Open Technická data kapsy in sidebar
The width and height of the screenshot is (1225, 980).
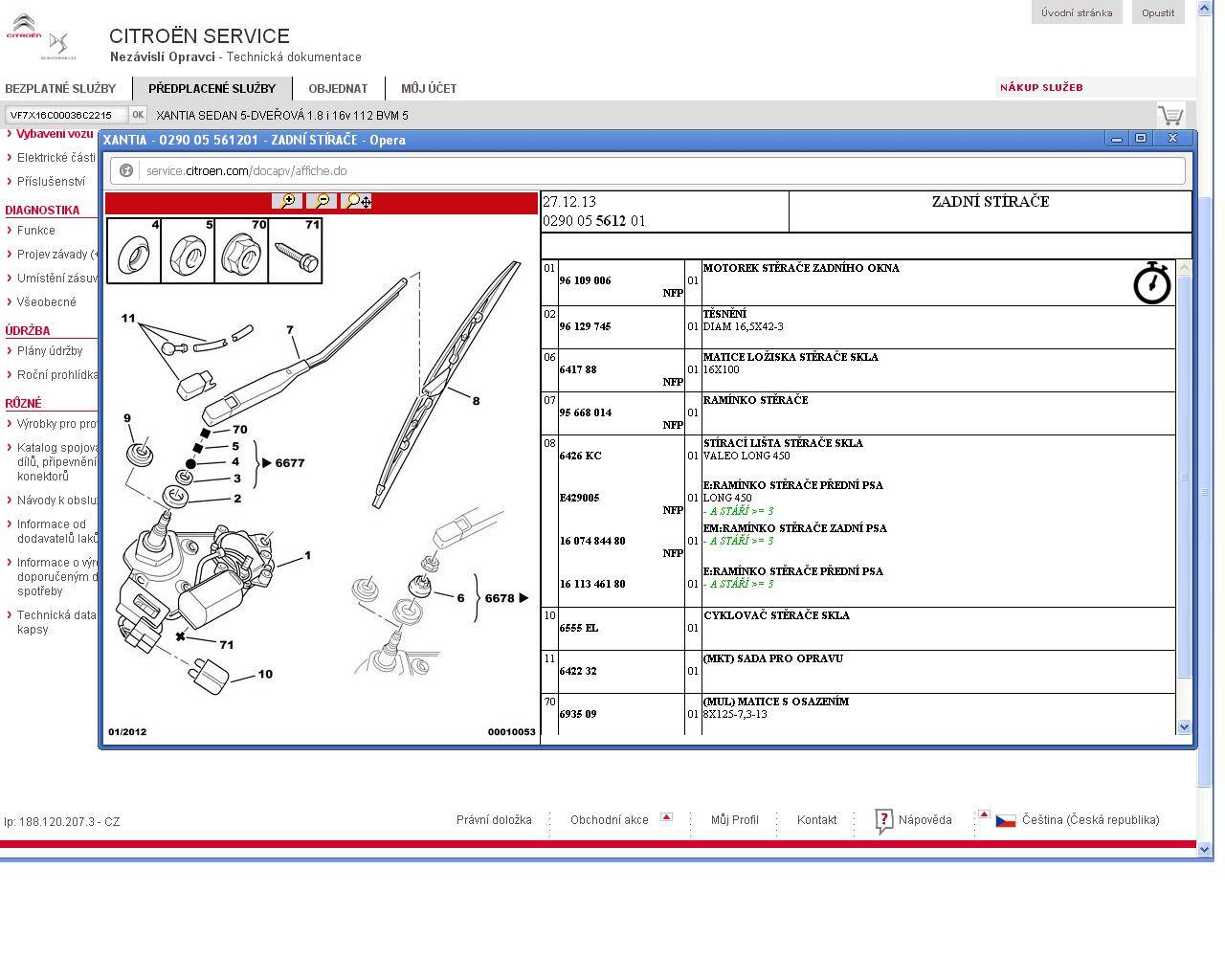click(56, 622)
